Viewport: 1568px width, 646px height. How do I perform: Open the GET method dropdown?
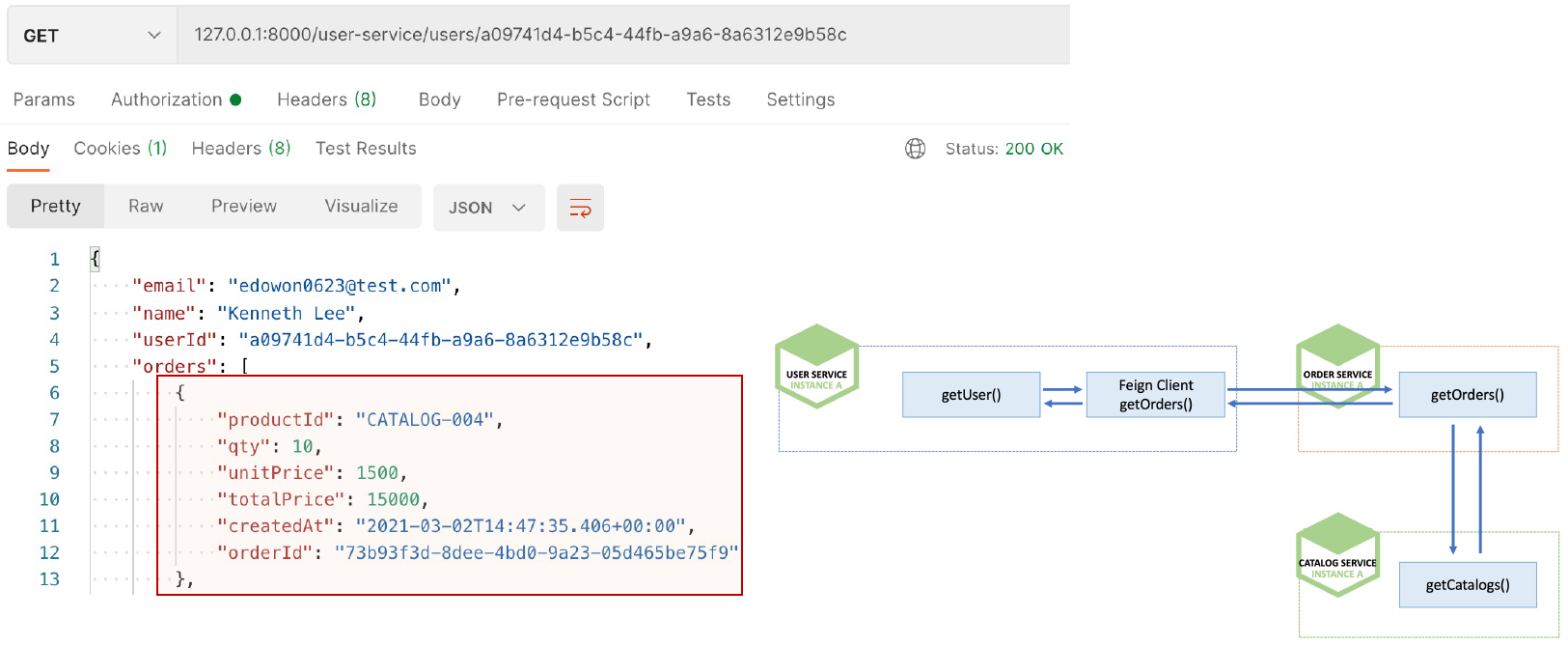[92, 36]
